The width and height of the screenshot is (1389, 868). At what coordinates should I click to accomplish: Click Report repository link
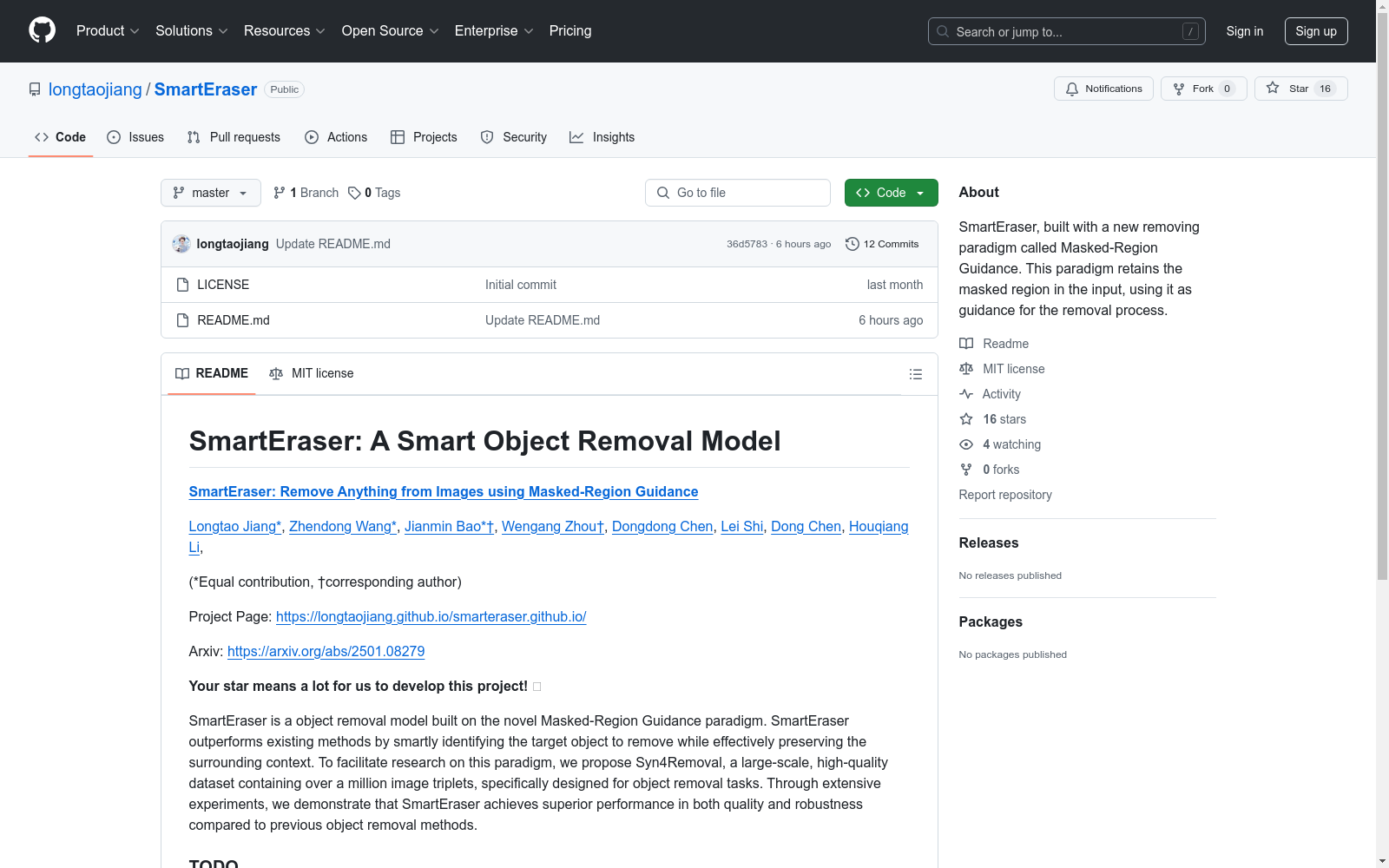pyautogui.click(x=1005, y=495)
